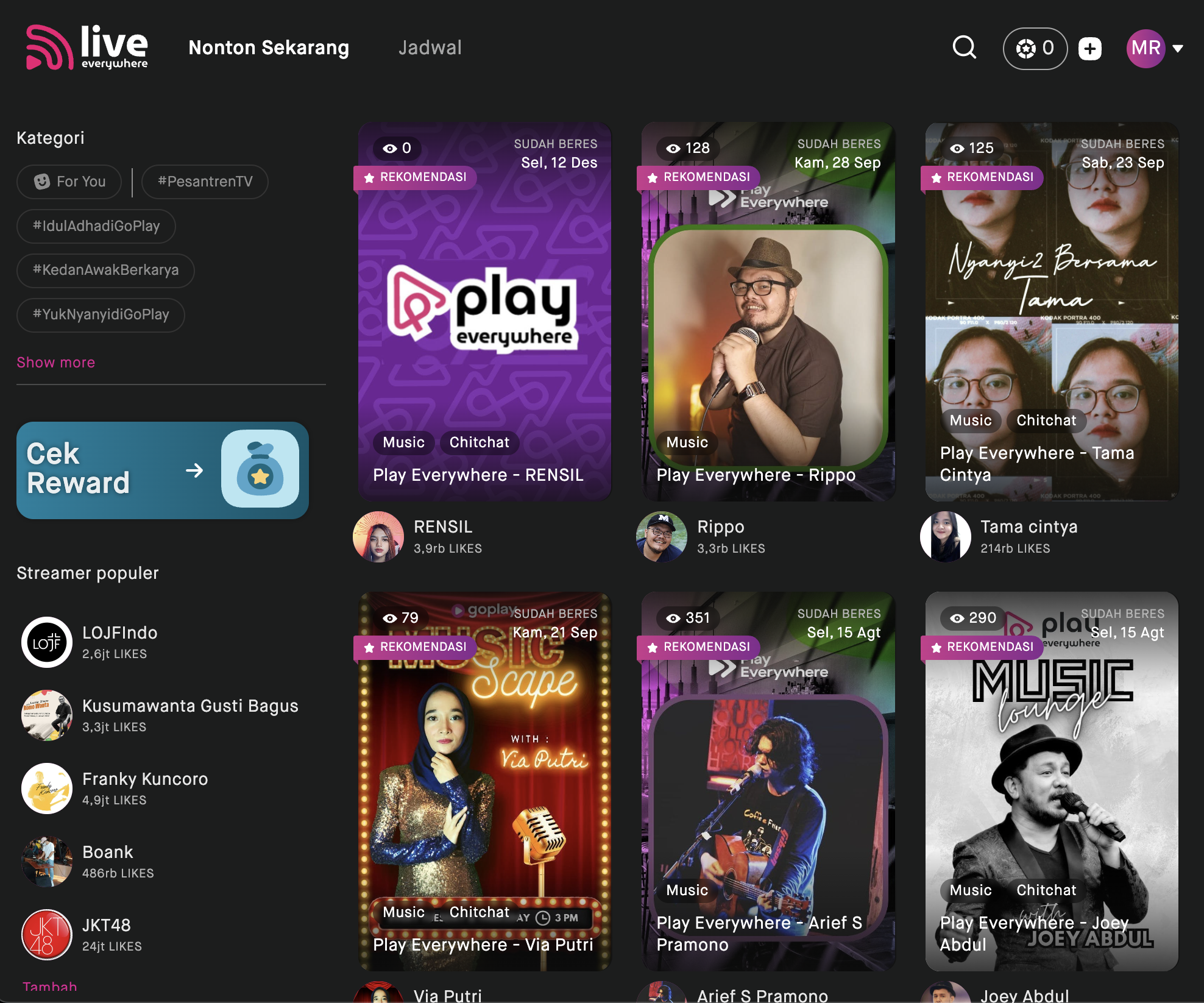1204x1003 pixels.
Task: Select #PesantrenTV category chip
Action: [205, 182]
